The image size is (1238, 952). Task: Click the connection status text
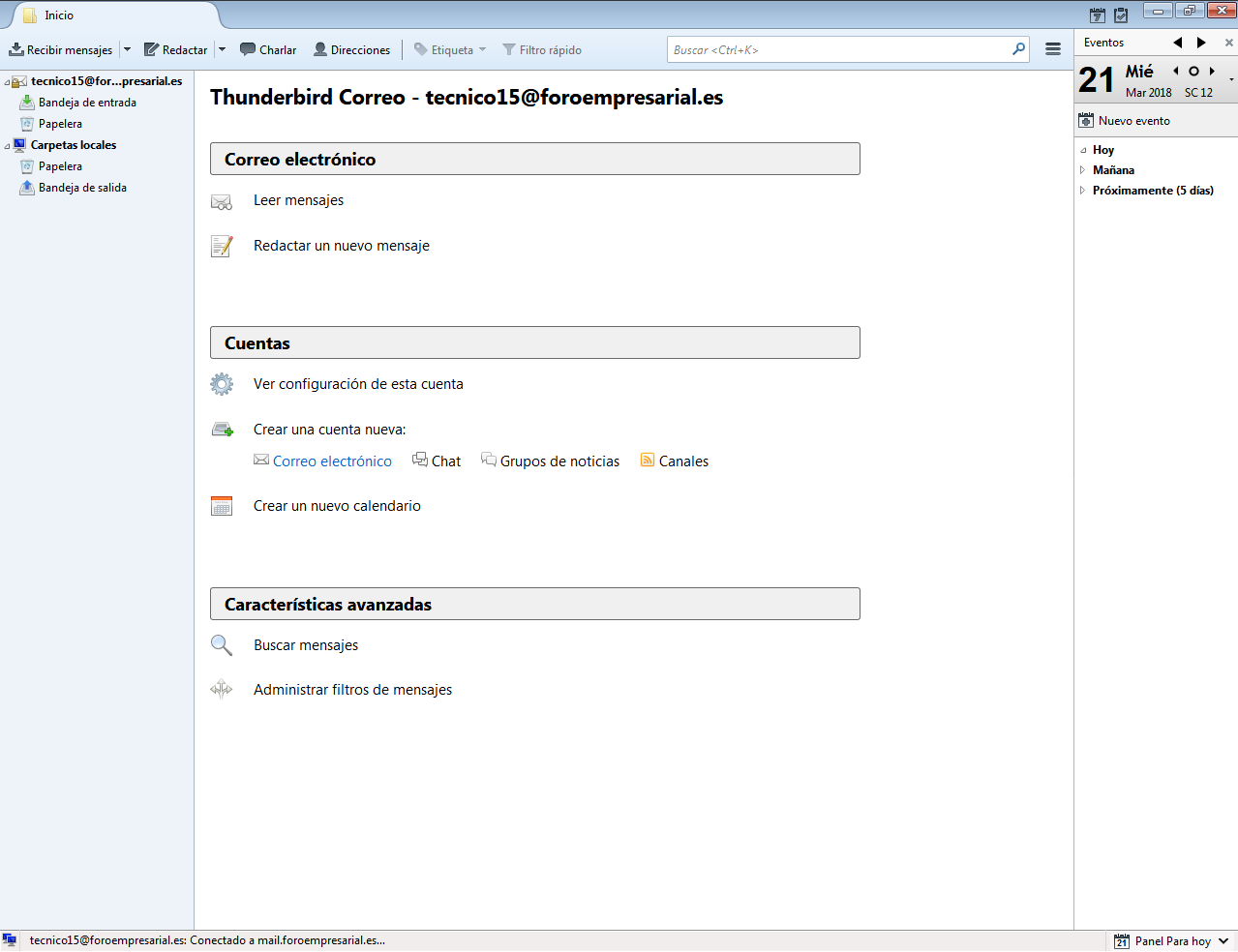(x=207, y=940)
